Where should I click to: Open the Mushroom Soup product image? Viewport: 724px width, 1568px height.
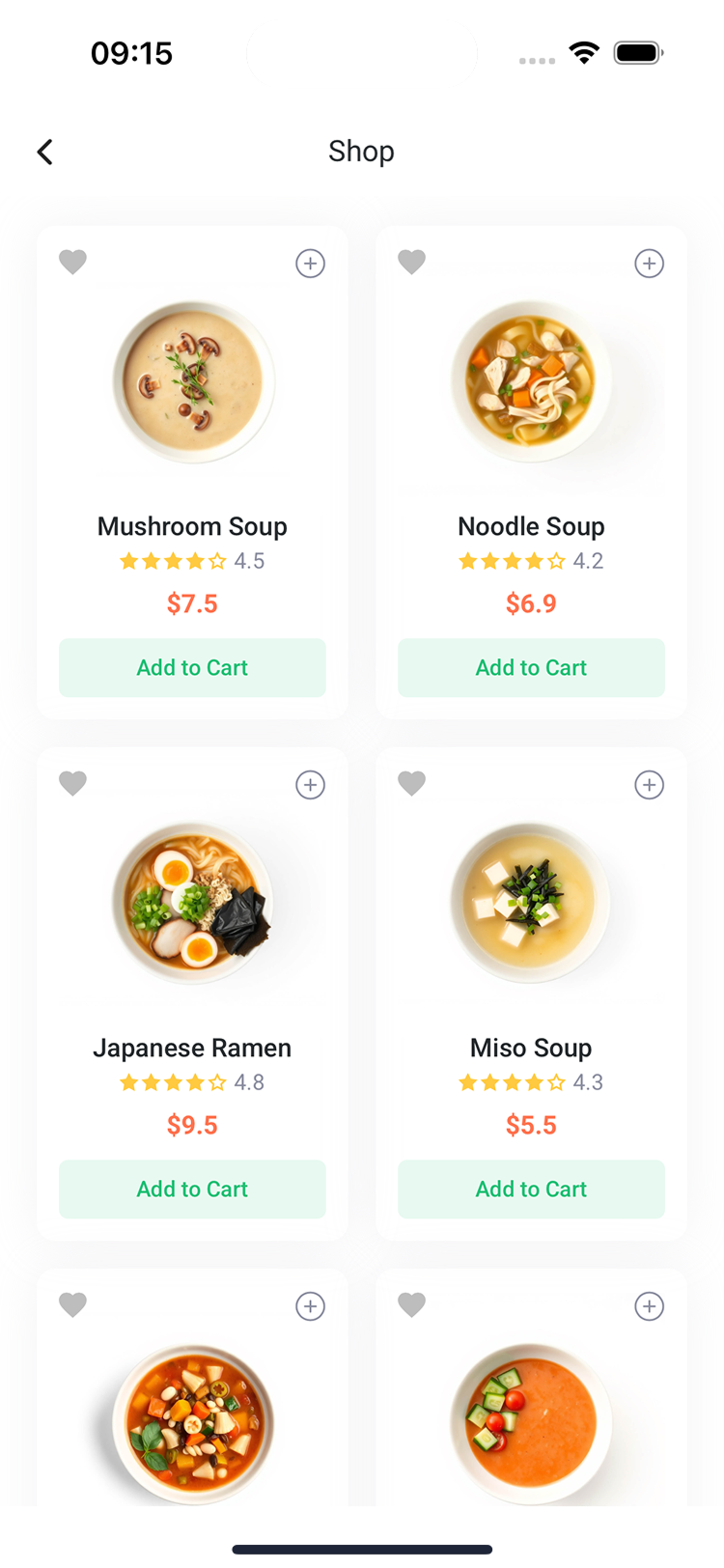pos(193,381)
